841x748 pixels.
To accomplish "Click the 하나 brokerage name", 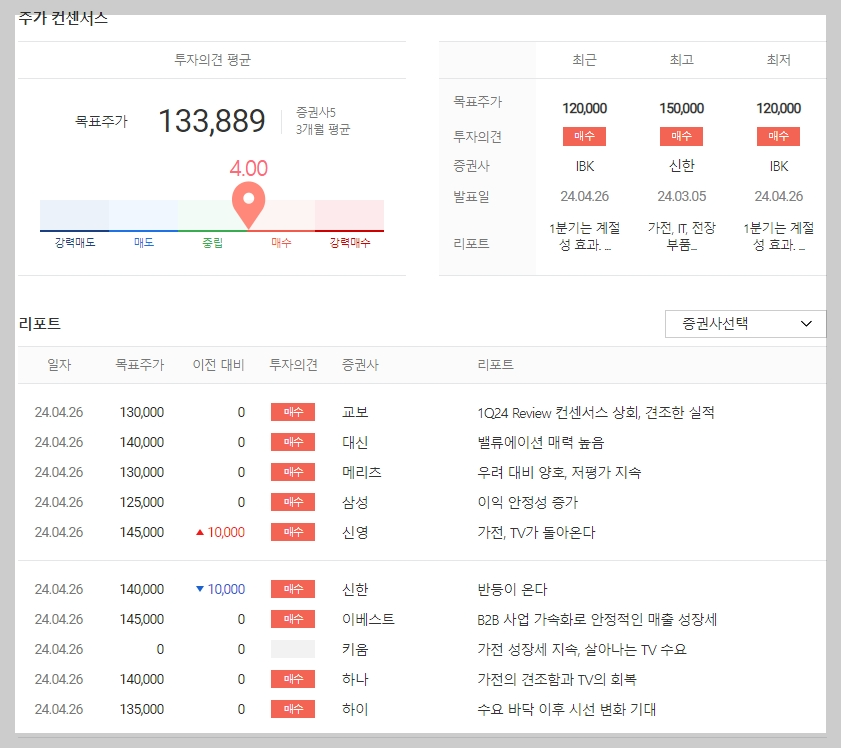I will click(355, 679).
